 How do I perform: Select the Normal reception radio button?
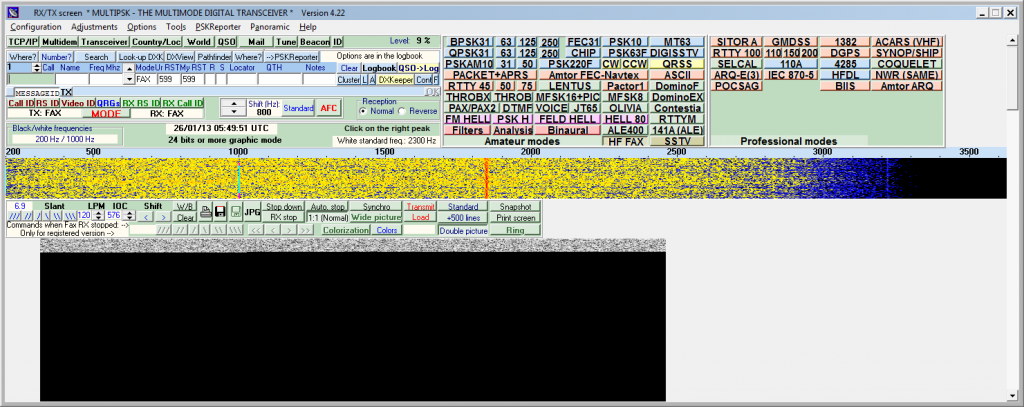pyautogui.click(x=362, y=110)
